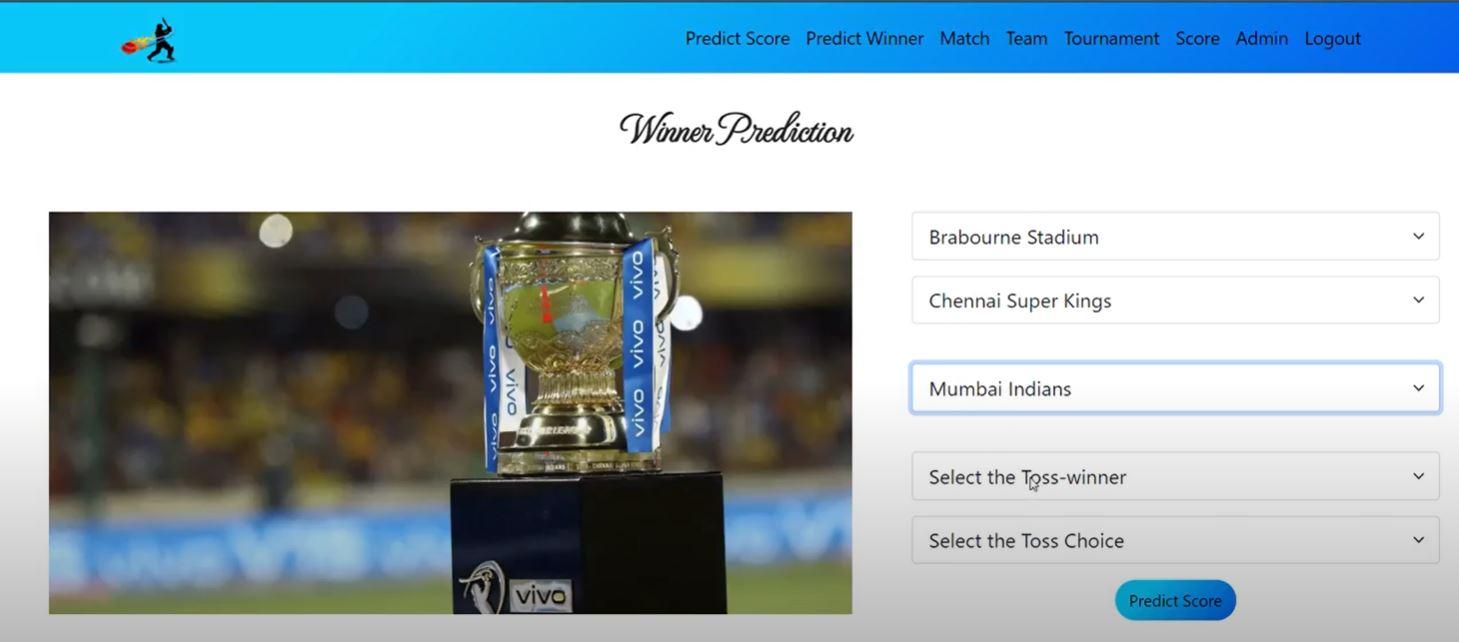Open the Match menu item
Viewport: 1459px width, 642px height.
point(964,38)
